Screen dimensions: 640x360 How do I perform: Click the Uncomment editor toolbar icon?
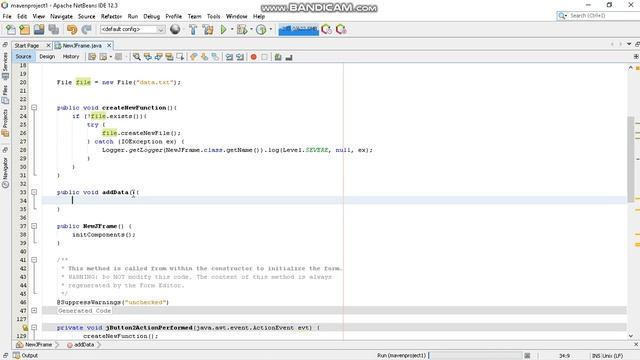pos(289,57)
